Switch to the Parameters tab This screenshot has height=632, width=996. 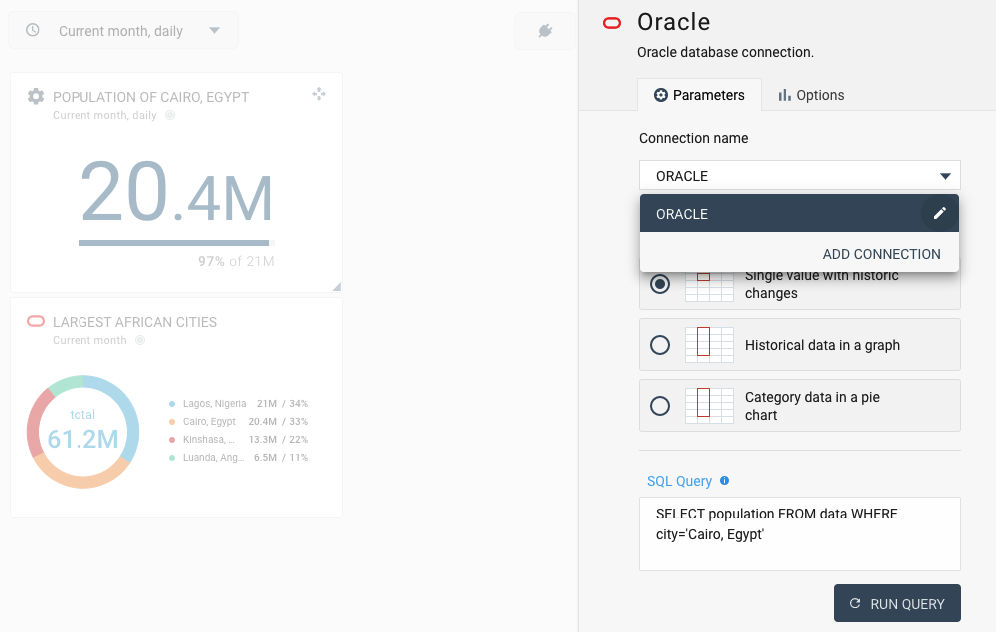pos(699,95)
